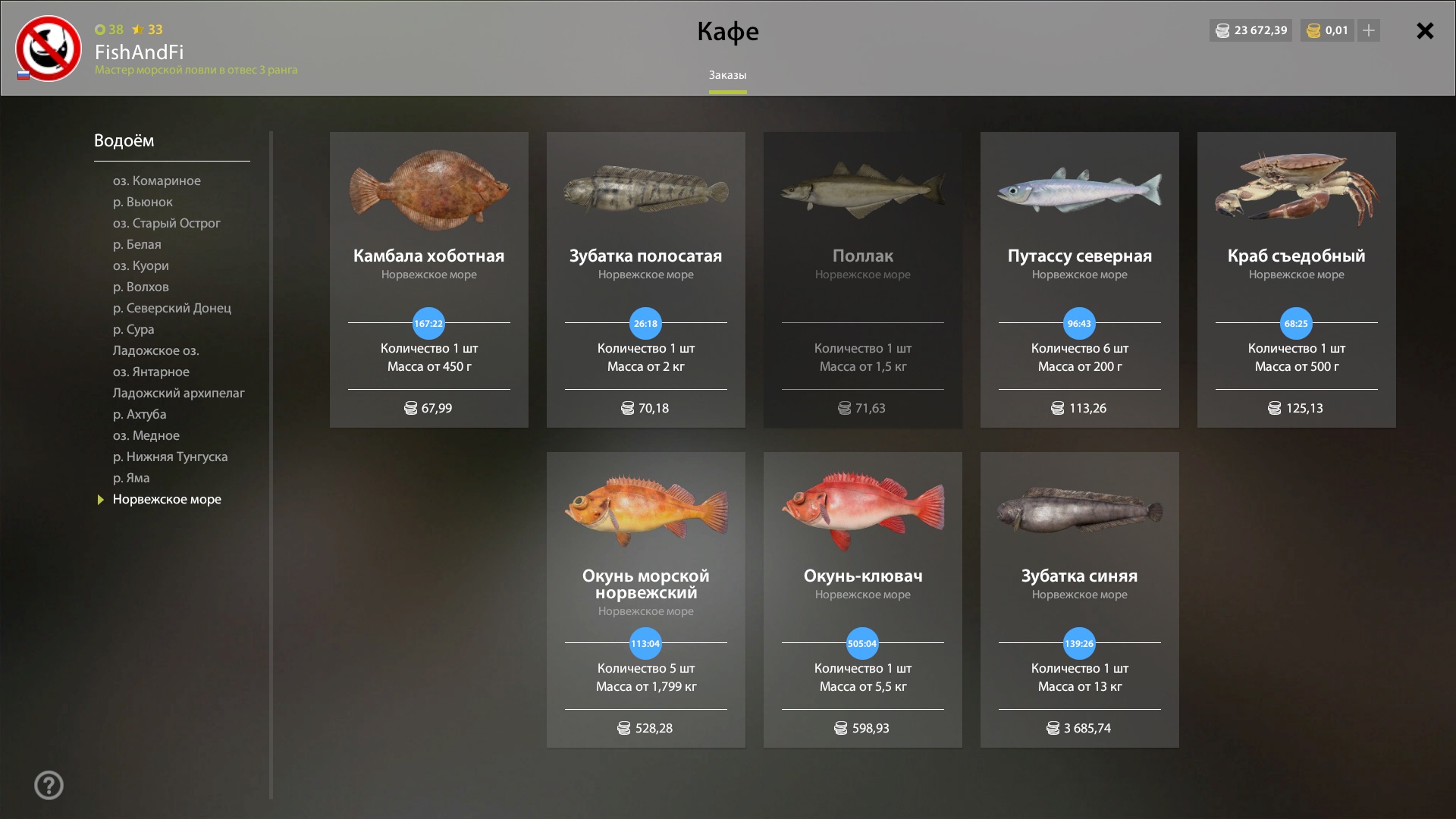Click the waterbody list scrollbar
This screenshot has width=1456, height=819.
tap(271, 465)
